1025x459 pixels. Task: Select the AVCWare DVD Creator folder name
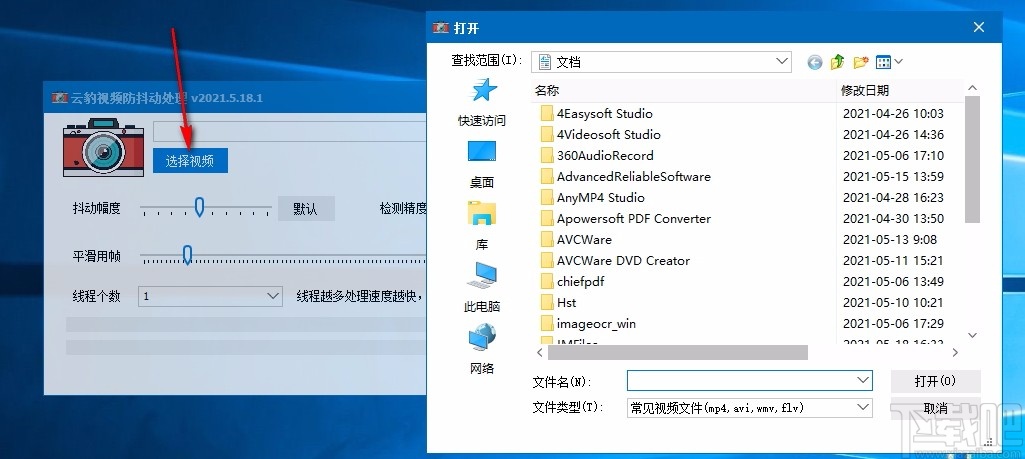[623, 260]
